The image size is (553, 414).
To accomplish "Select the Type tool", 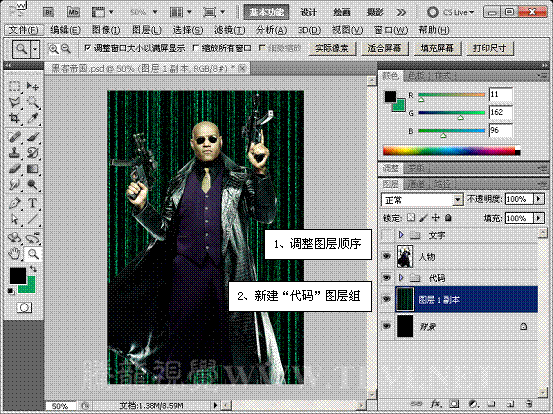I will [32, 203].
